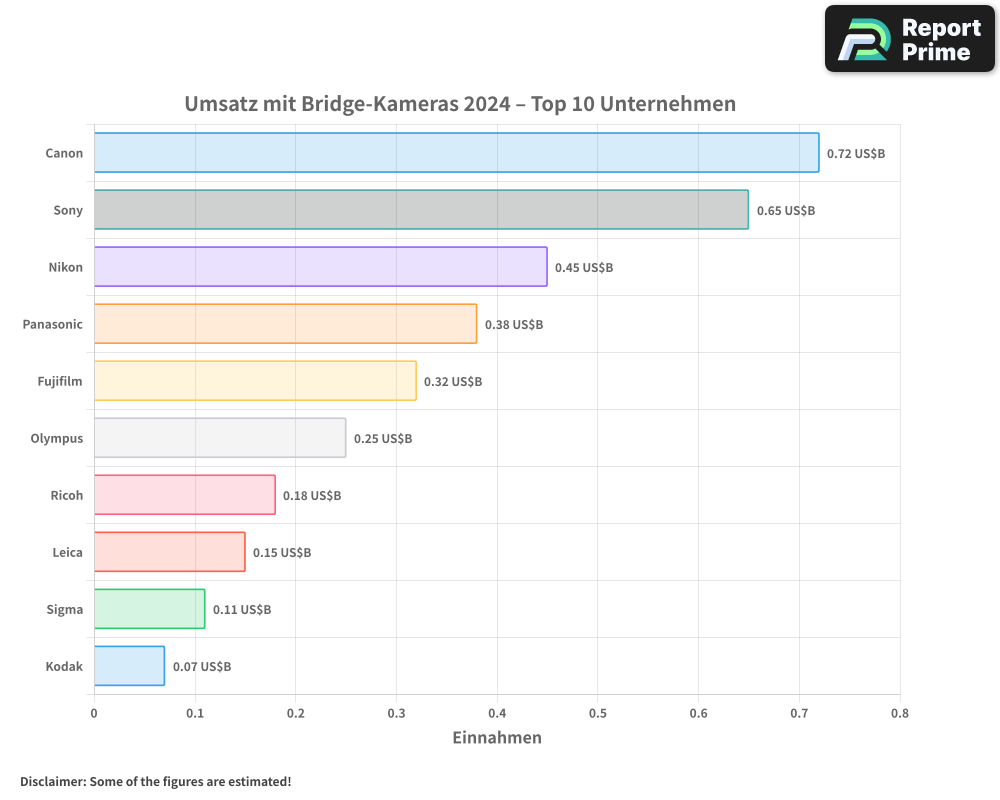The width and height of the screenshot is (1000, 800).
Task: Select the Olympus revenue bar
Action: pos(220,438)
